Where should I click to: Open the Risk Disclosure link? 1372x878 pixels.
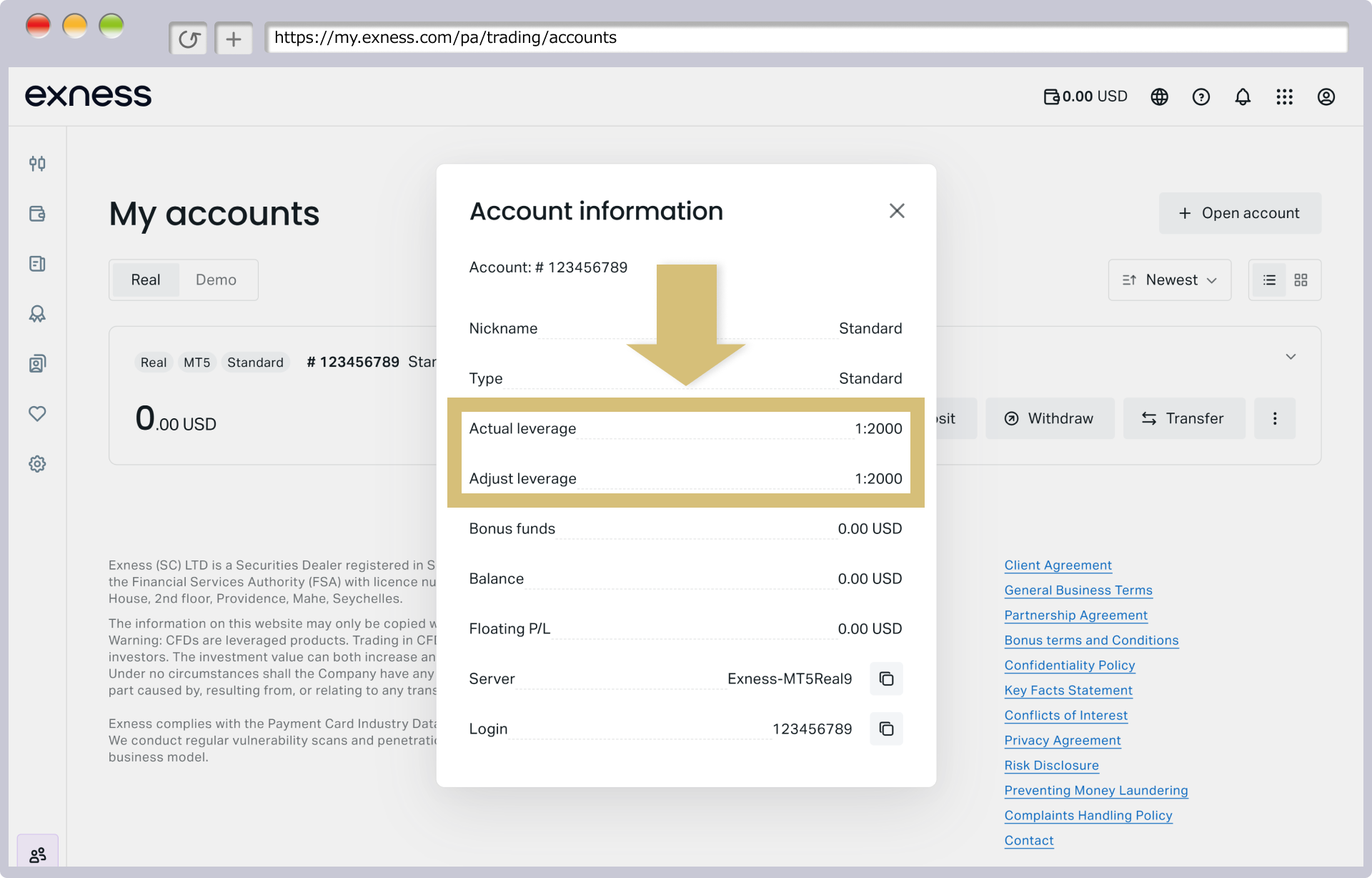coord(1051,766)
